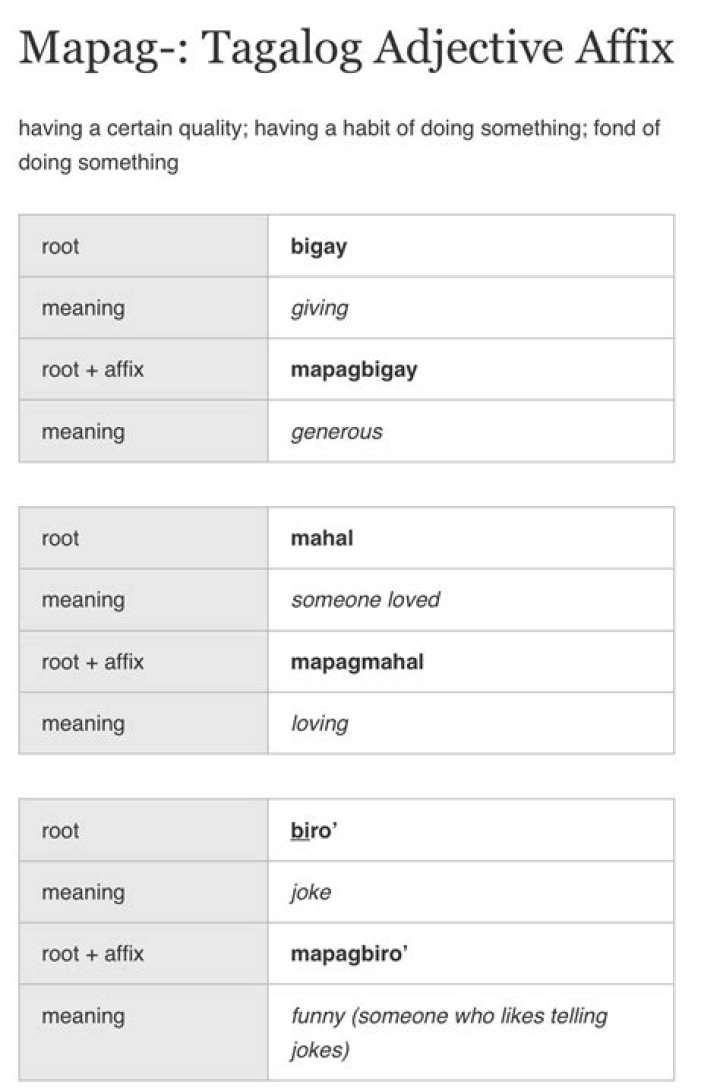Viewport: 720px width, 1088px height.
Task: Click root + affix label in first table
Action: pyautogui.click(x=92, y=370)
